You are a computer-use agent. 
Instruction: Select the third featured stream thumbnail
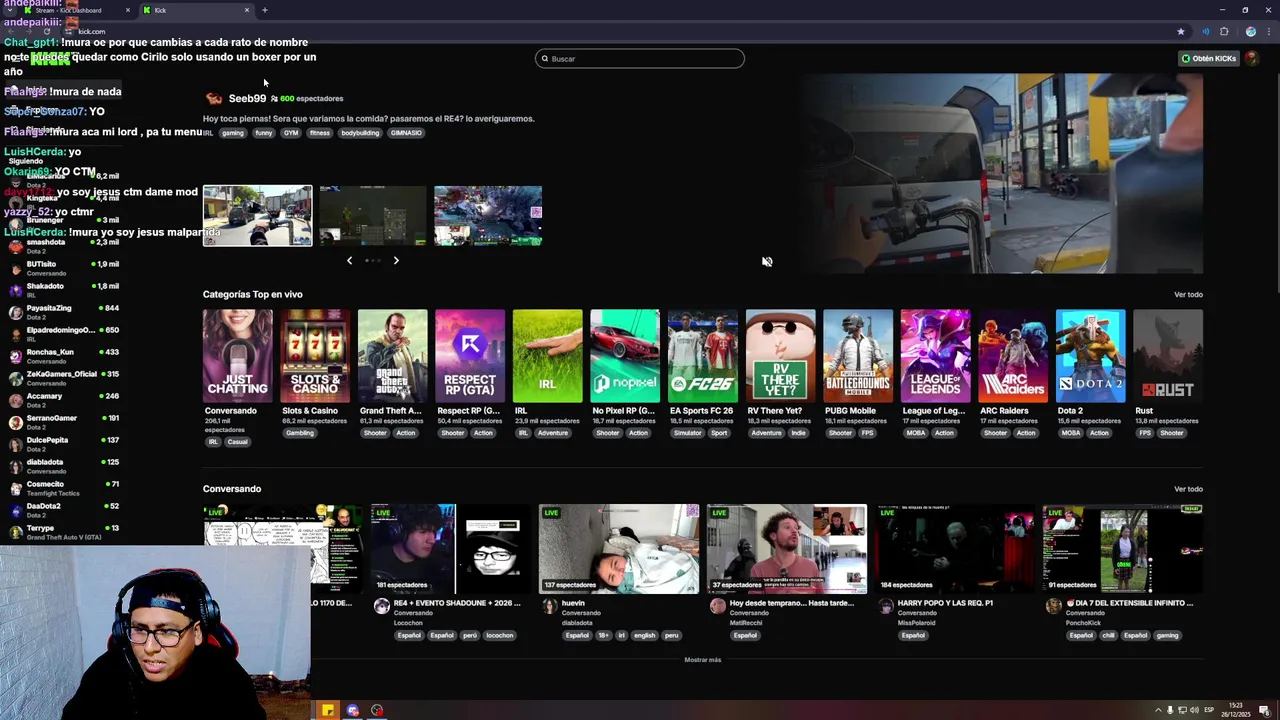point(488,215)
